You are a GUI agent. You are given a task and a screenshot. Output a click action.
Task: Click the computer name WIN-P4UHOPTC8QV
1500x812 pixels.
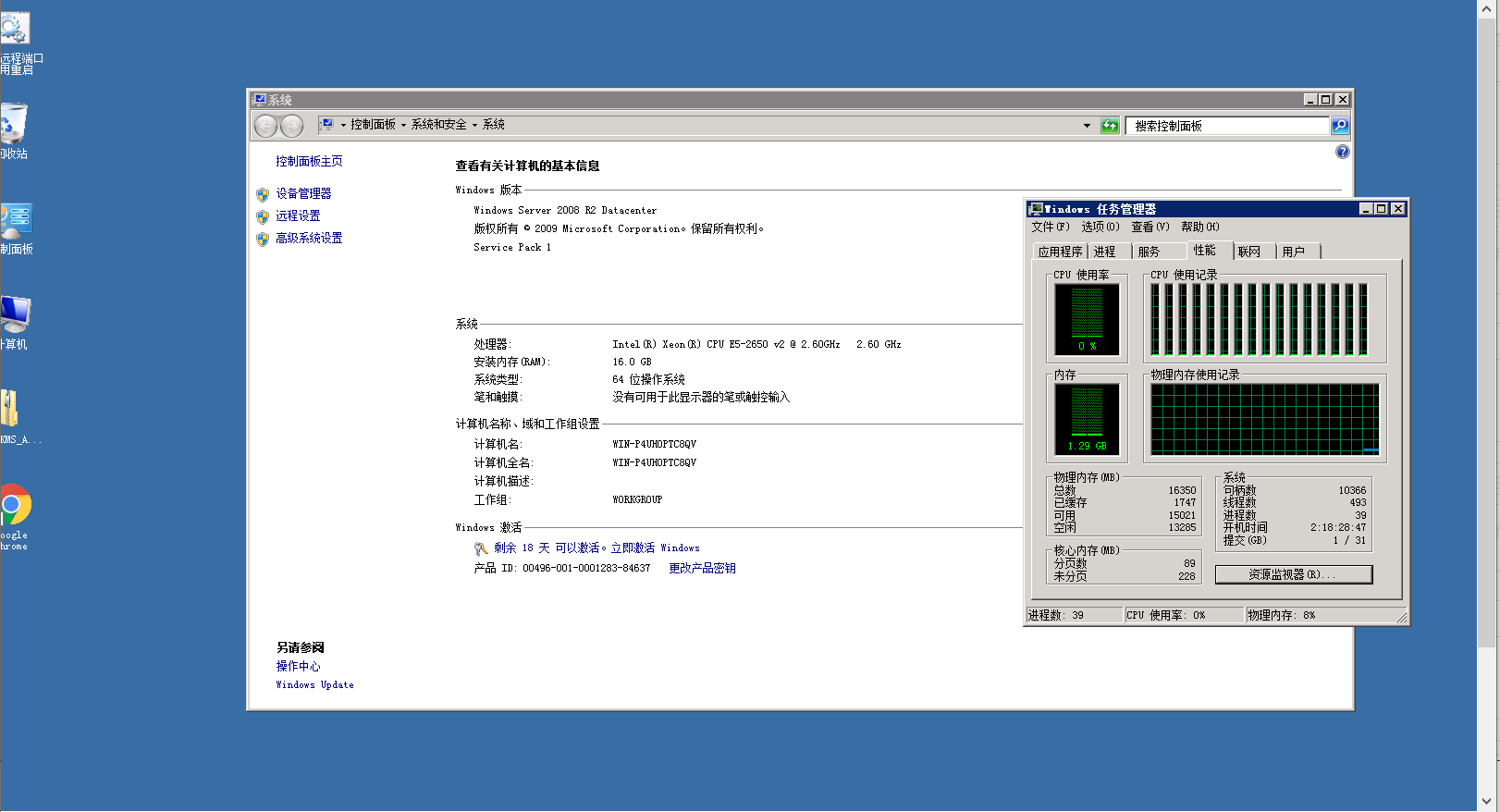(x=654, y=444)
